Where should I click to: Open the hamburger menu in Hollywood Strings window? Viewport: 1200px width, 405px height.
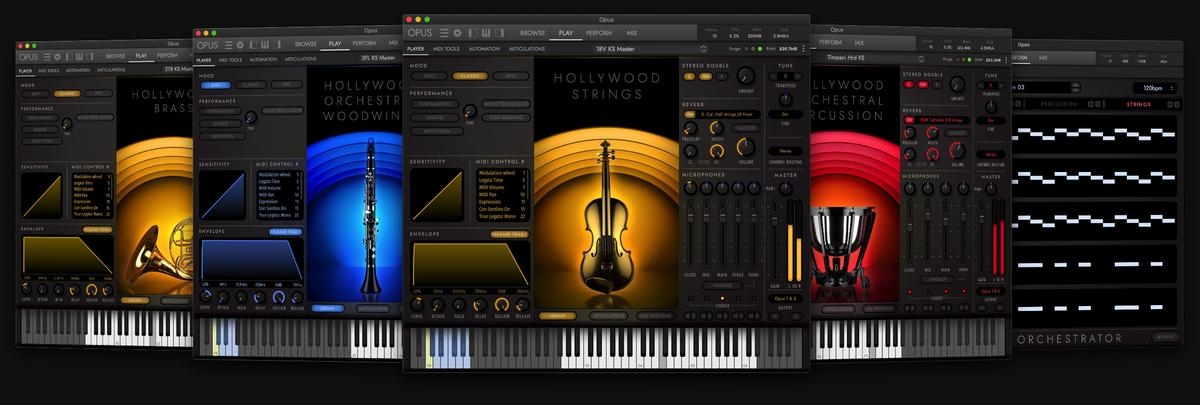pos(442,33)
